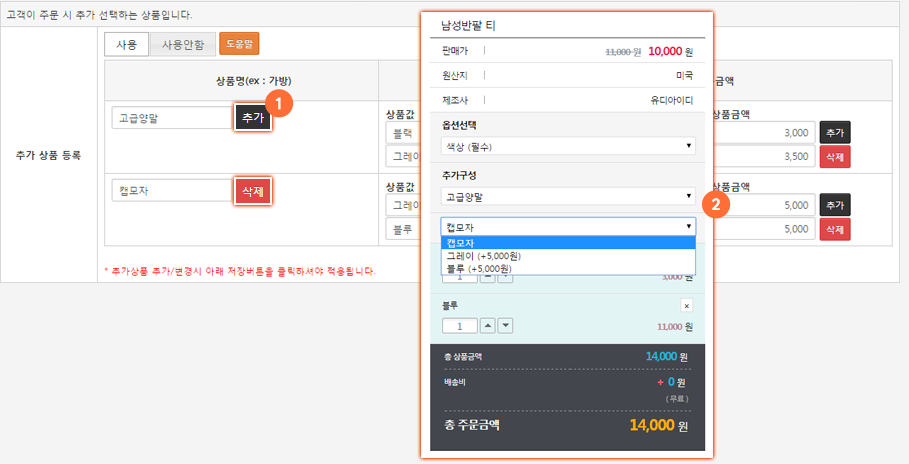The width and height of the screenshot is (909, 464).
Task: Click the 유디아이디 manufacturer value
Action: click(x=671, y=100)
